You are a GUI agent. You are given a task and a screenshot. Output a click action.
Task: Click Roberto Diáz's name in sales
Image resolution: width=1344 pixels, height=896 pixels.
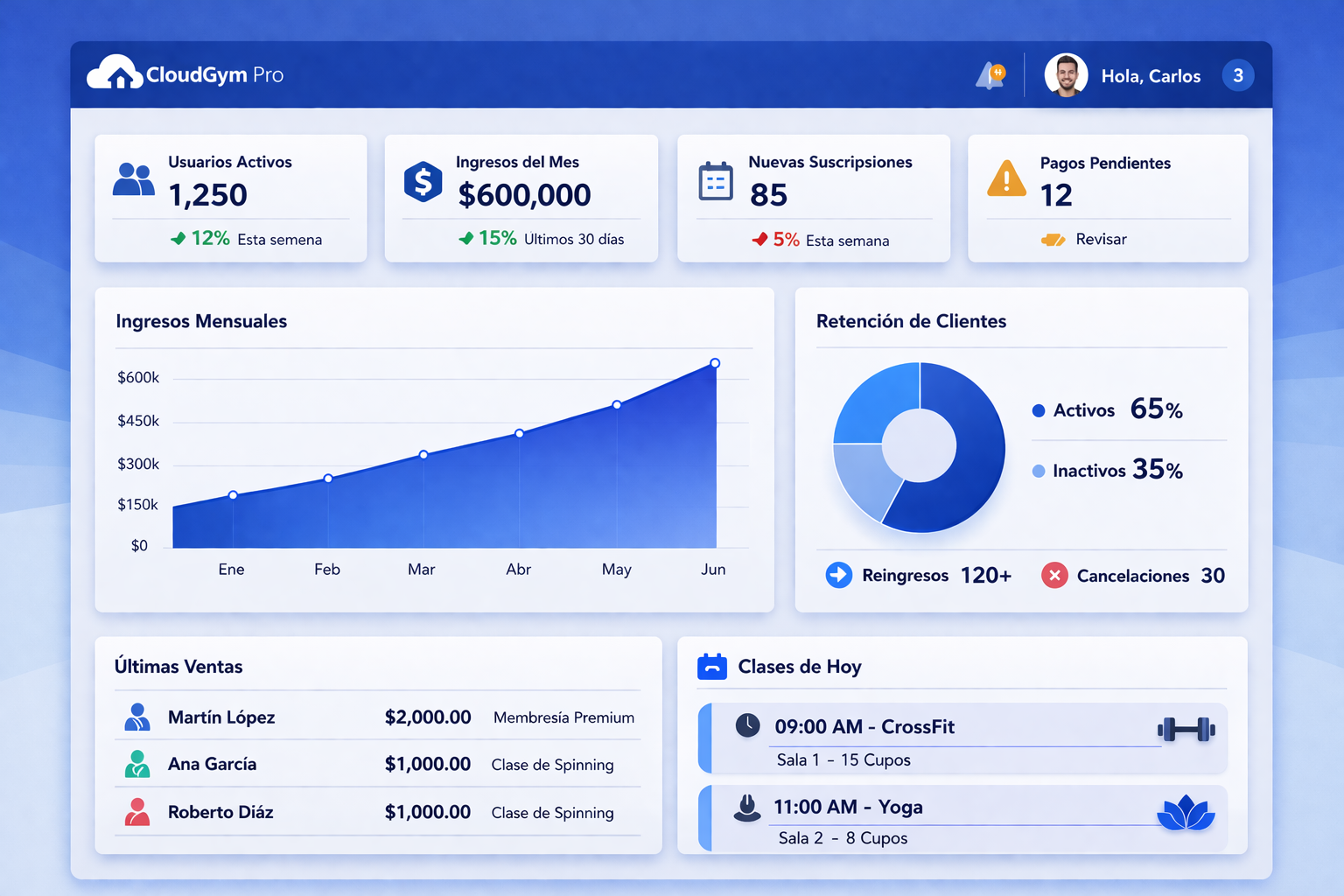point(220,812)
